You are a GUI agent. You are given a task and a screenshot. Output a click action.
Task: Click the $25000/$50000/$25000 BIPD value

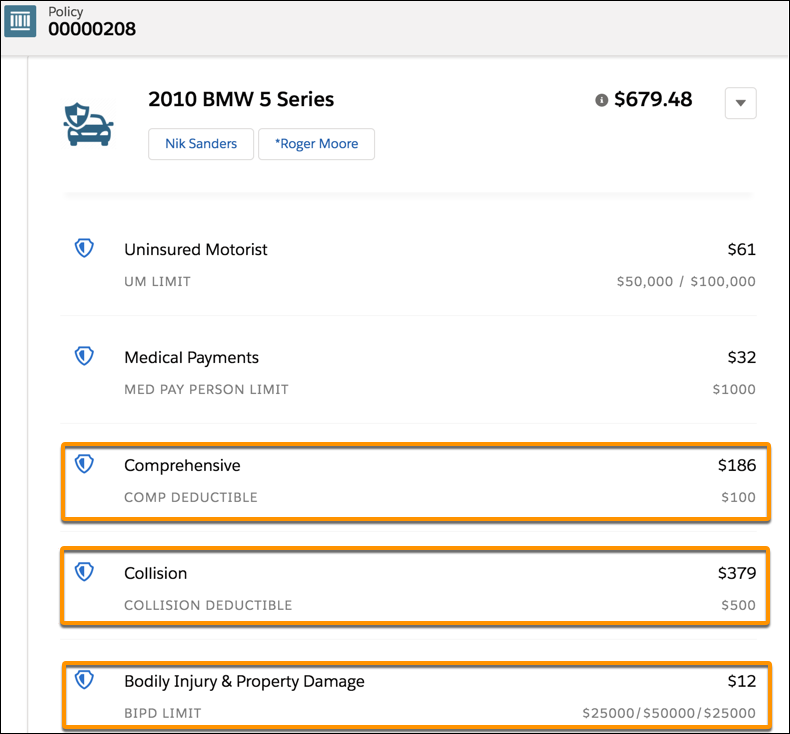669,713
